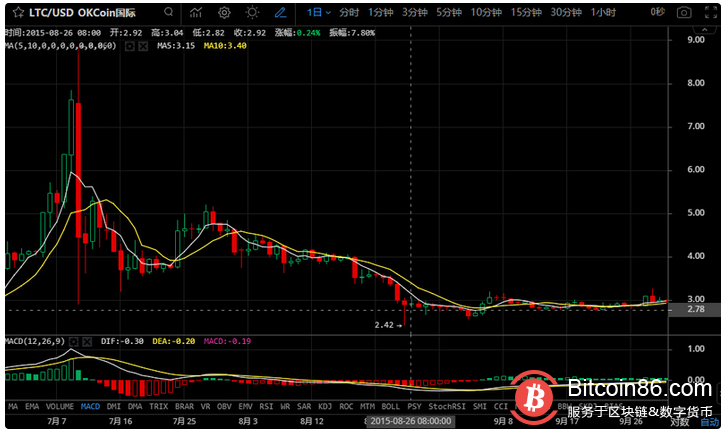Select the StochRSI indicator tab
This screenshot has width=723, height=432.
[447, 407]
